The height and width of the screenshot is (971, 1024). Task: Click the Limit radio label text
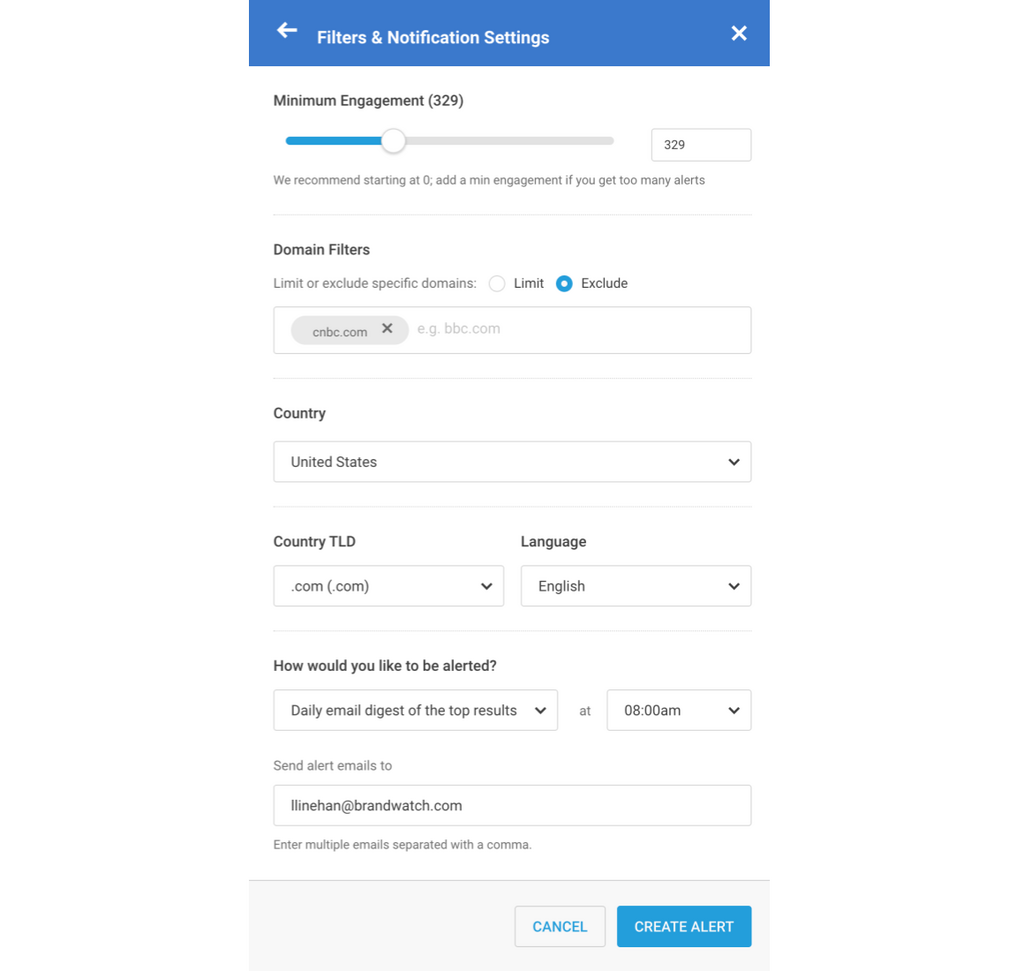click(x=529, y=284)
